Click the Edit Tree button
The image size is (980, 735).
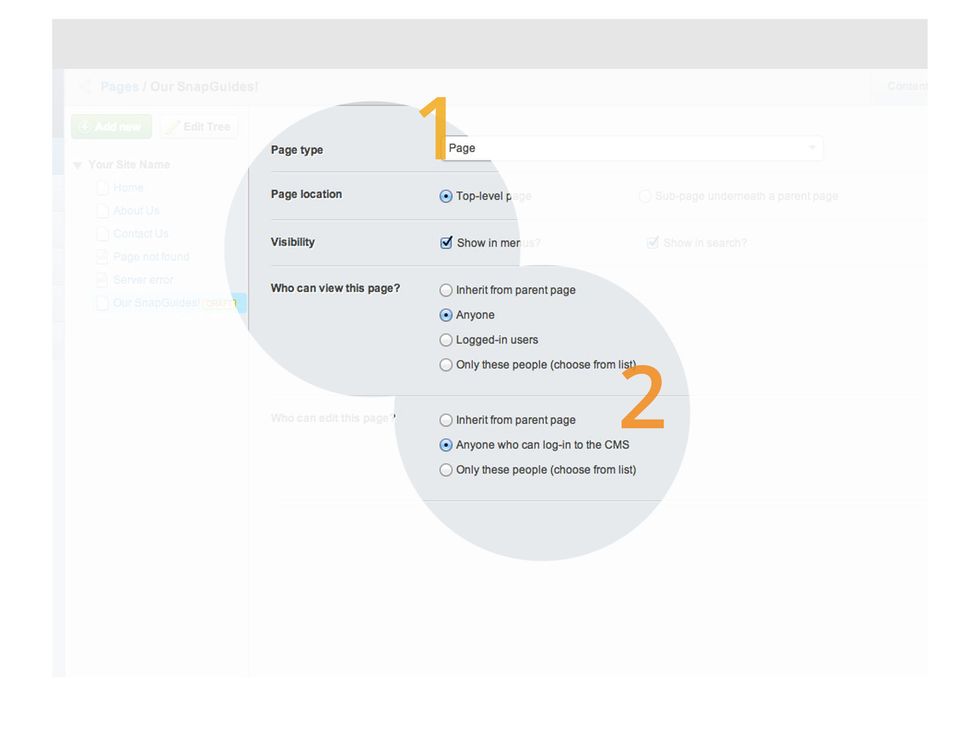(199, 126)
